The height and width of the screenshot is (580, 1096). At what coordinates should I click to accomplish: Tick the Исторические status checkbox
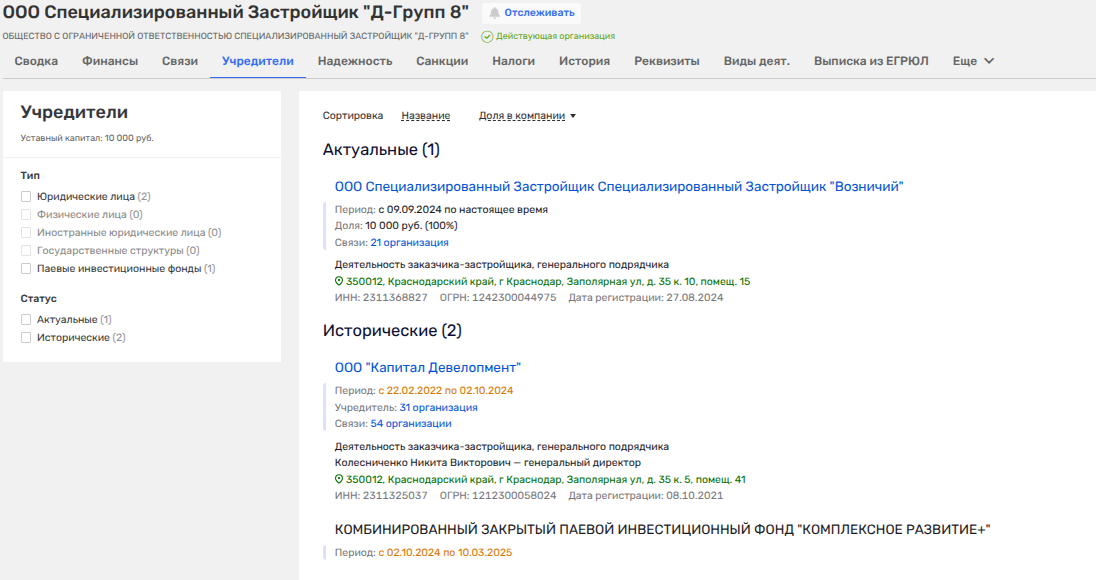26,338
